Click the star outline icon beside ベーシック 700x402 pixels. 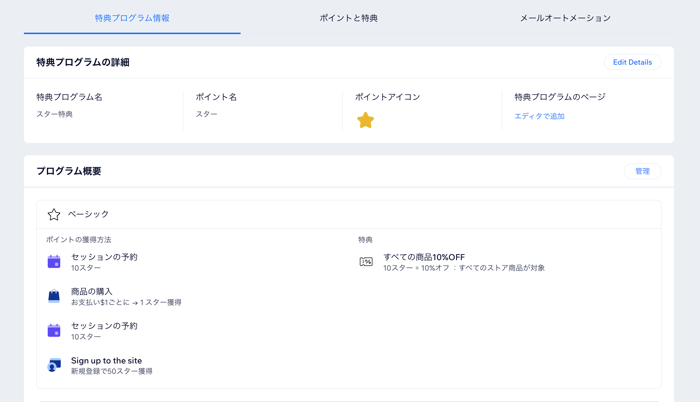54,214
